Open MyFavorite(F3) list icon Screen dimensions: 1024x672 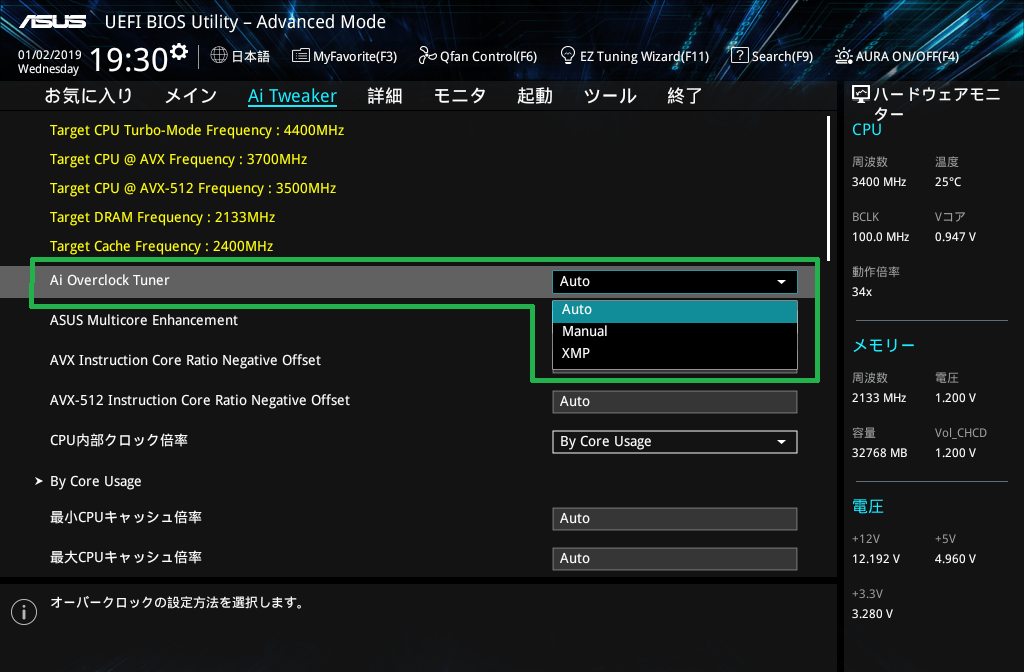(x=300, y=56)
